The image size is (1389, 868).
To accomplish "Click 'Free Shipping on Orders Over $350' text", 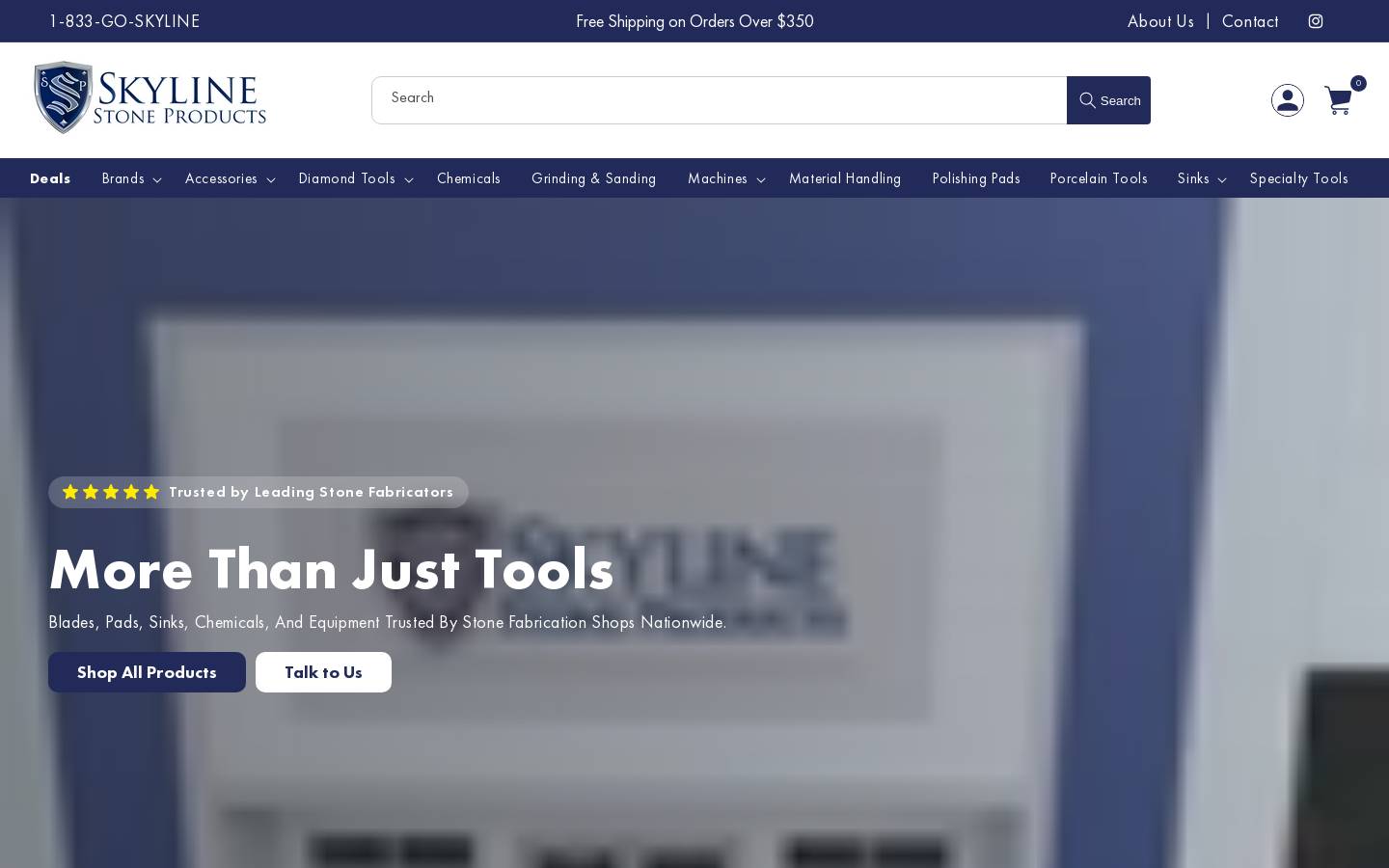I will pos(694,21).
